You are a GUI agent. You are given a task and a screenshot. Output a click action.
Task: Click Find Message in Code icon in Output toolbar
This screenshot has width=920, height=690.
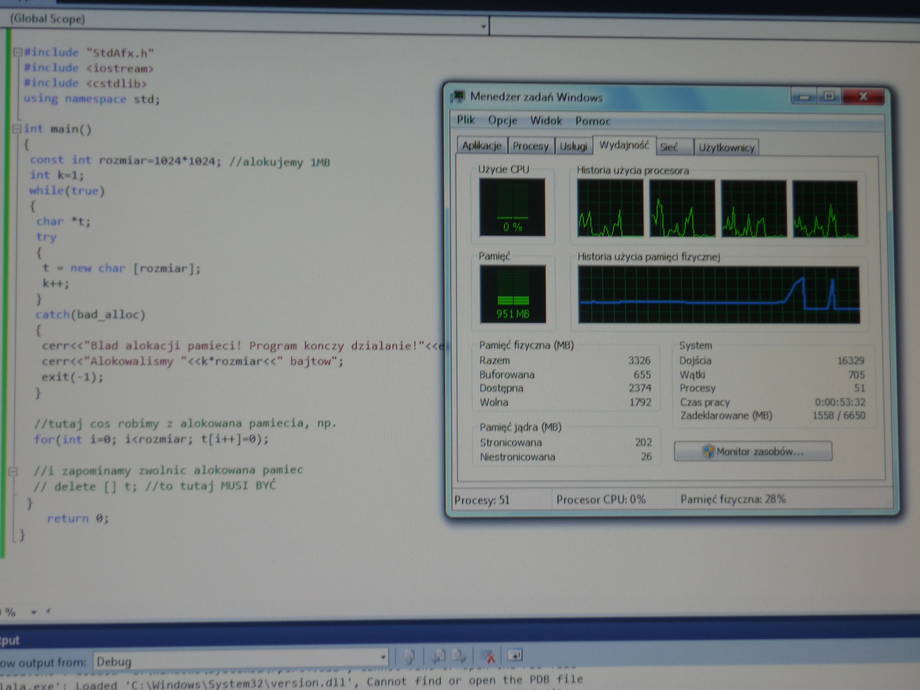(x=409, y=656)
